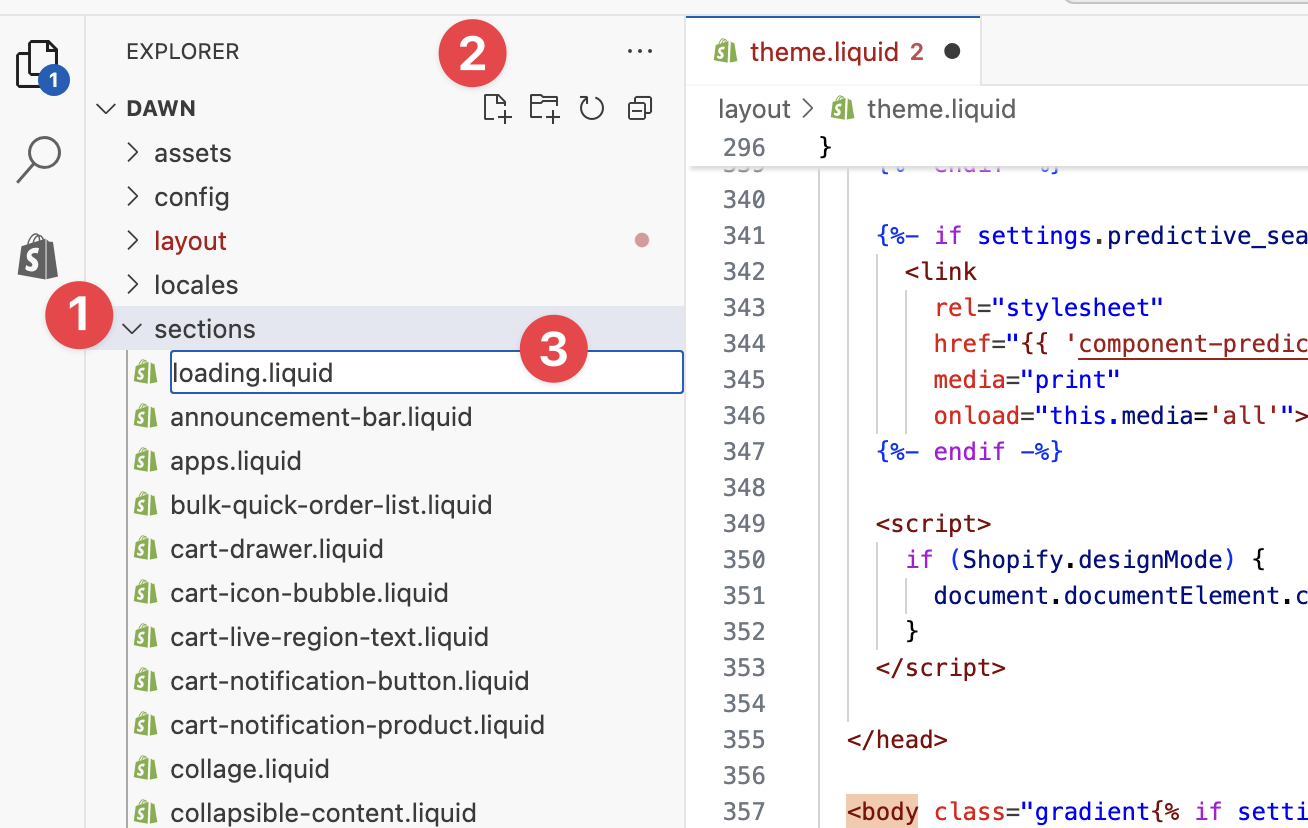
Task: Expand the config folder
Action: click(191, 197)
